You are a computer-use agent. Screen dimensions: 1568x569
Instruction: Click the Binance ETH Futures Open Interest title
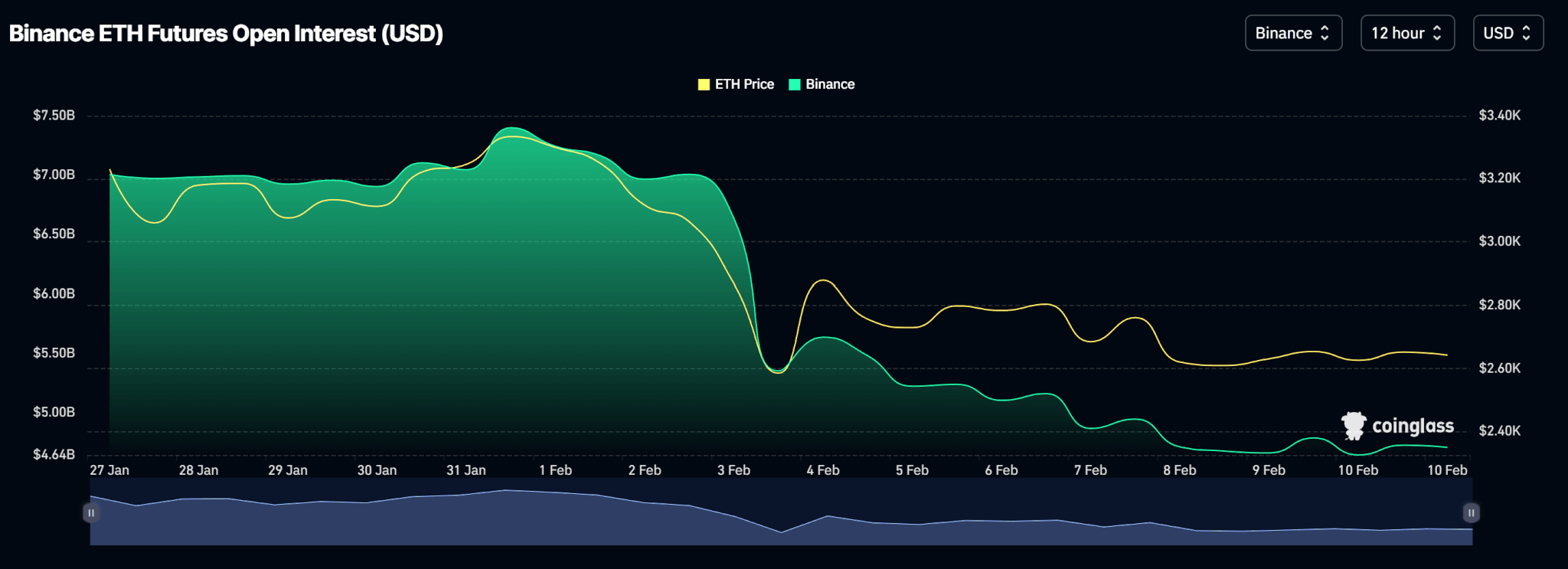(226, 34)
